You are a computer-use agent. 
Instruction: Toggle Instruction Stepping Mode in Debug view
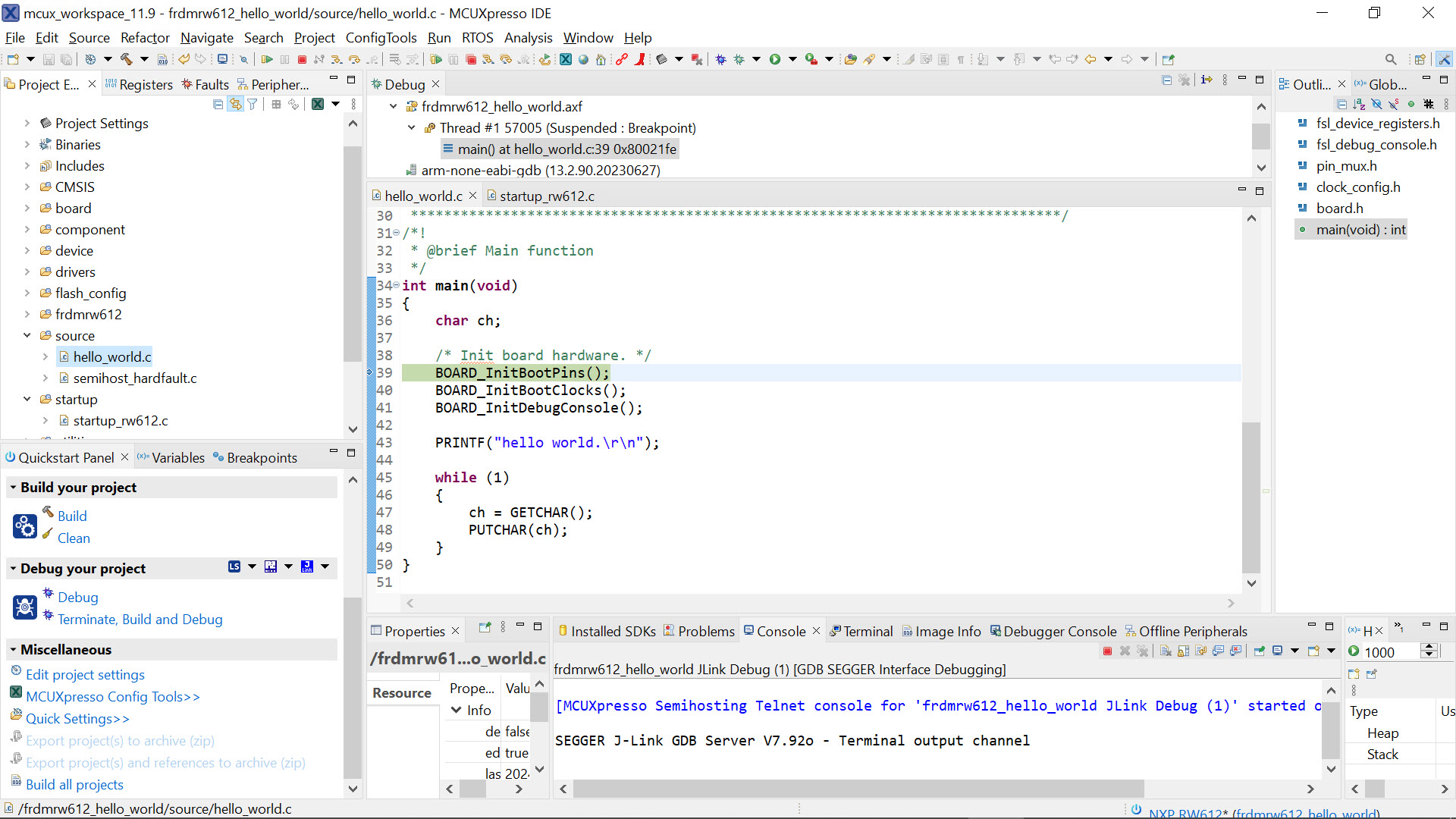click(1207, 80)
